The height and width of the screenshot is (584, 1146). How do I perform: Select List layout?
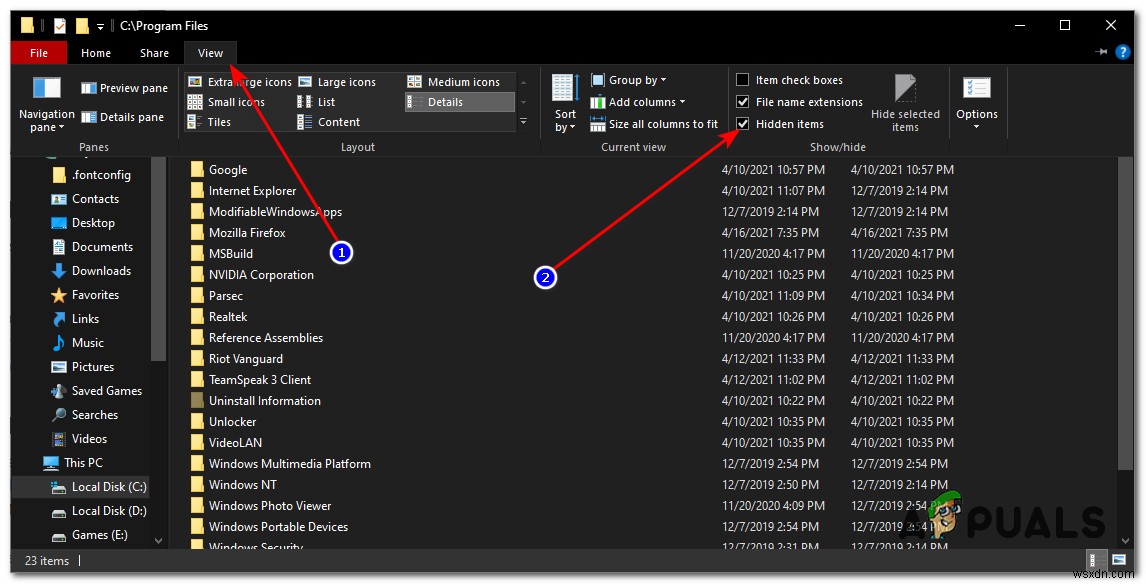316,102
